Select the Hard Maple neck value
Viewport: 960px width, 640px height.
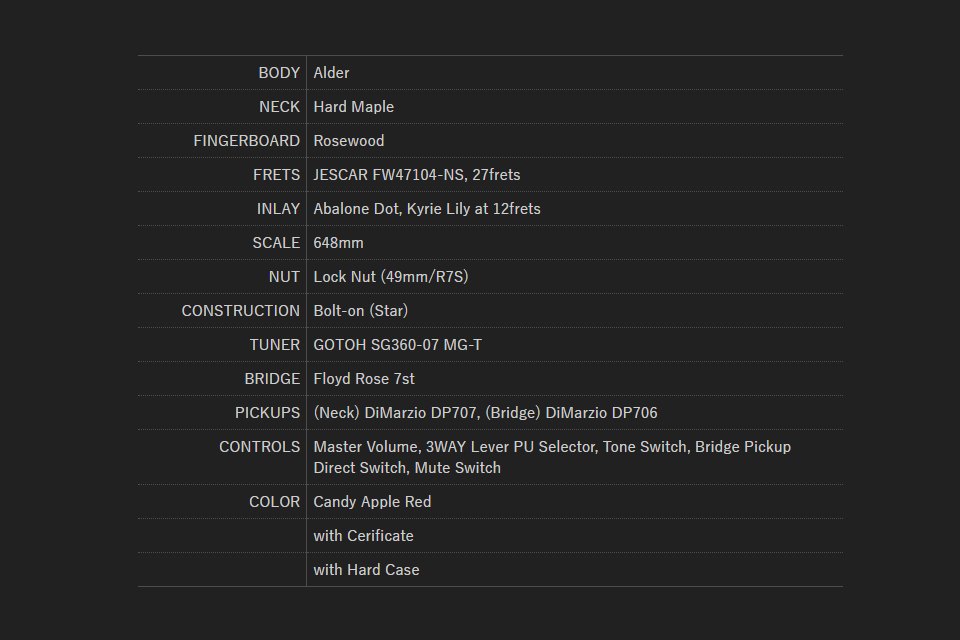pyautogui.click(x=353, y=107)
